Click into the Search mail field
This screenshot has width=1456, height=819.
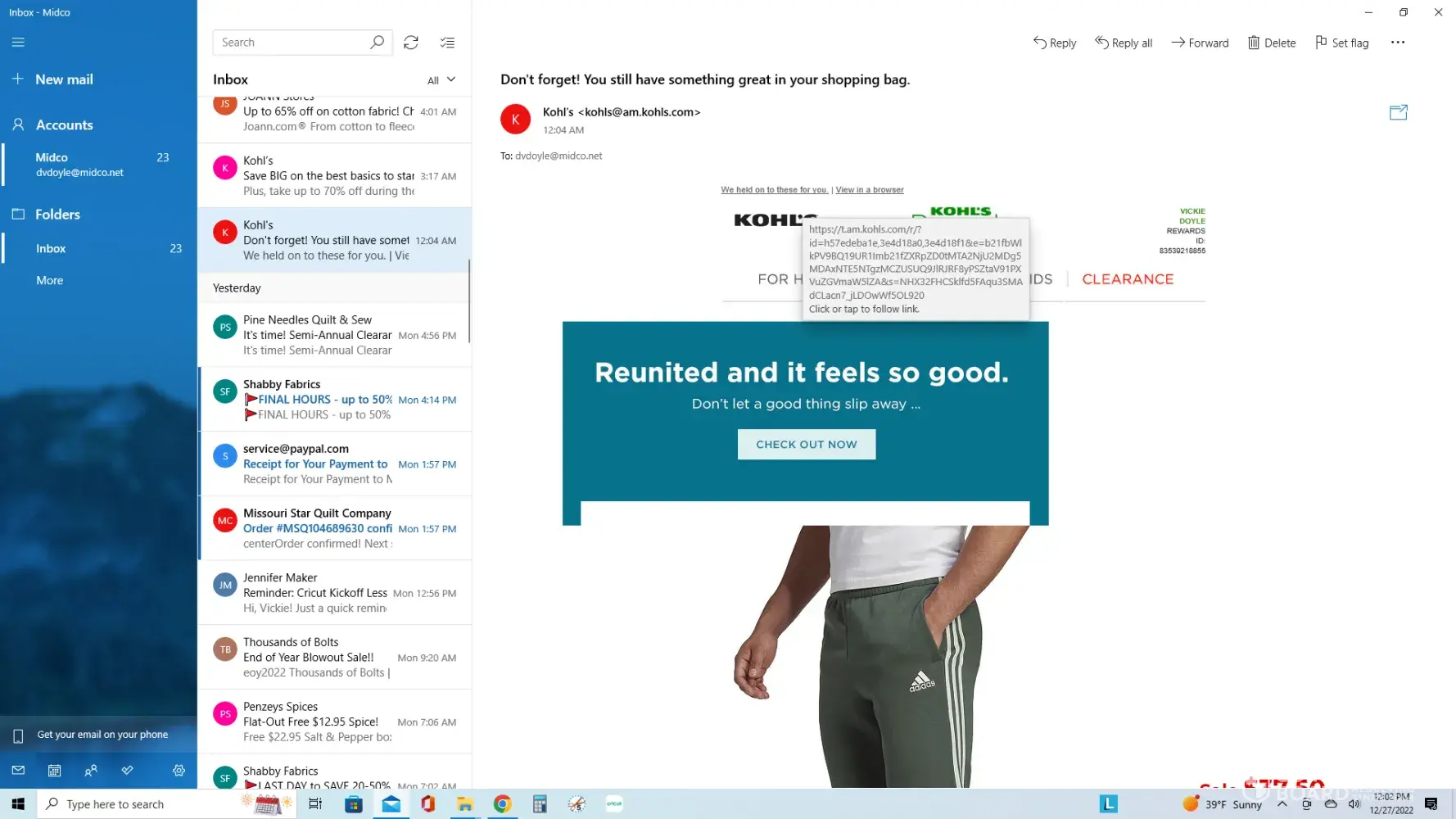click(x=291, y=43)
